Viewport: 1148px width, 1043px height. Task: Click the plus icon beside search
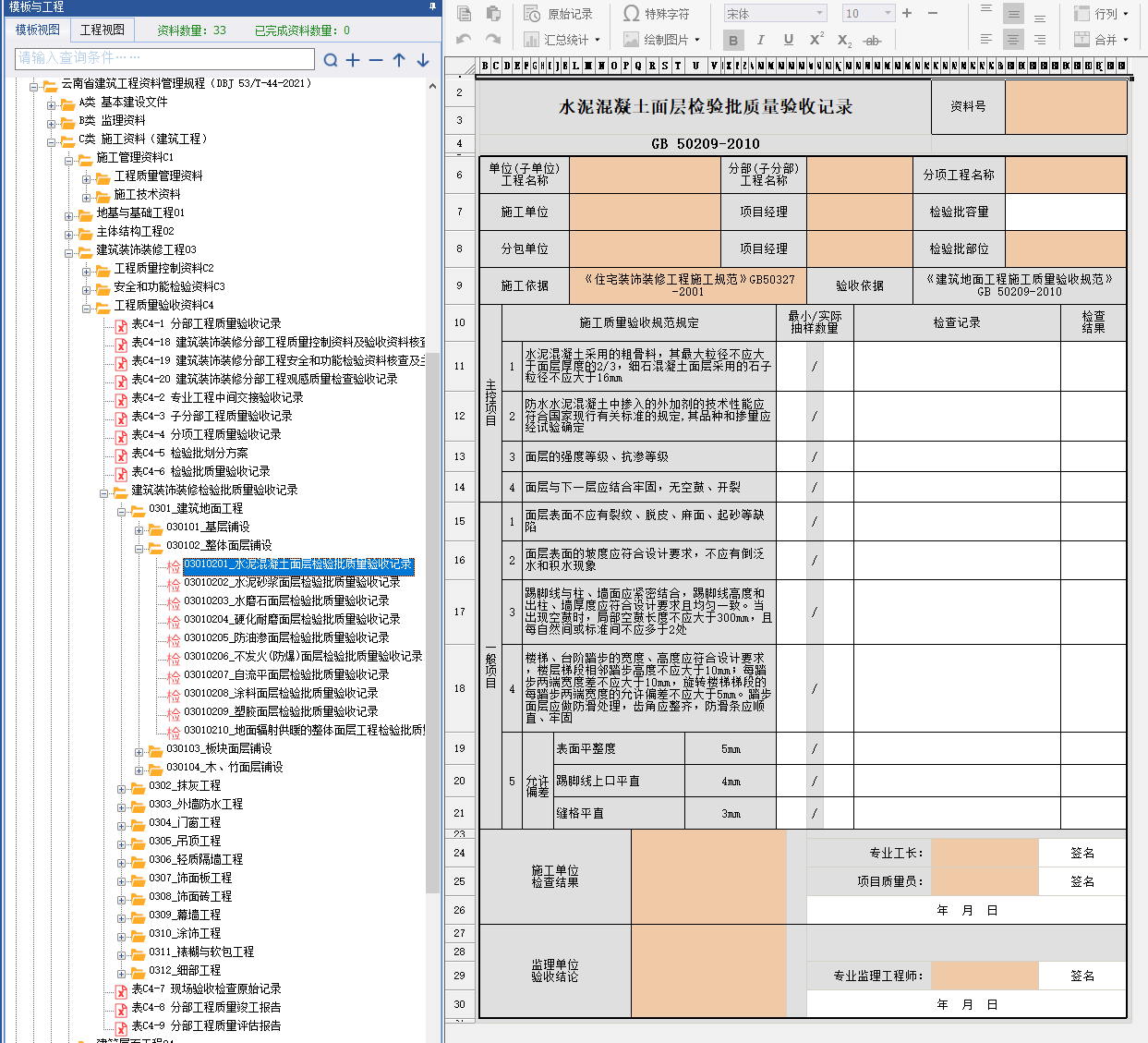[x=353, y=60]
